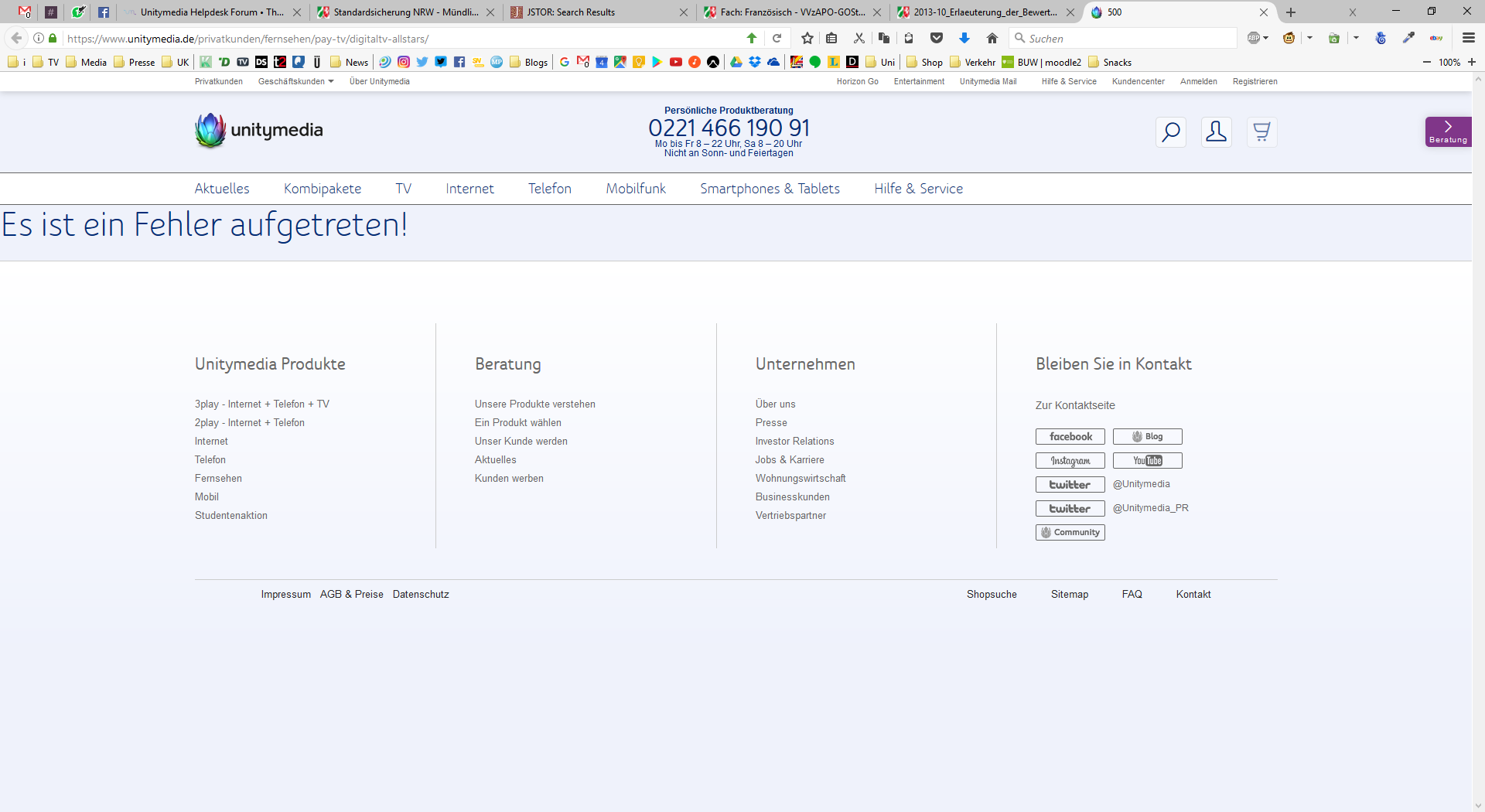The width and height of the screenshot is (1485, 812).
Task: Open the Investor Relations link
Action: [x=794, y=442]
